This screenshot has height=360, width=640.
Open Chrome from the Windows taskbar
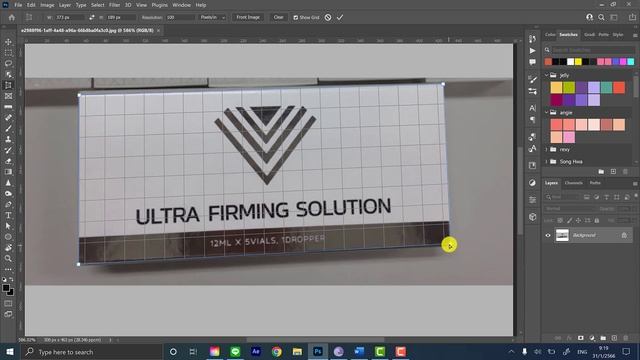277,351
